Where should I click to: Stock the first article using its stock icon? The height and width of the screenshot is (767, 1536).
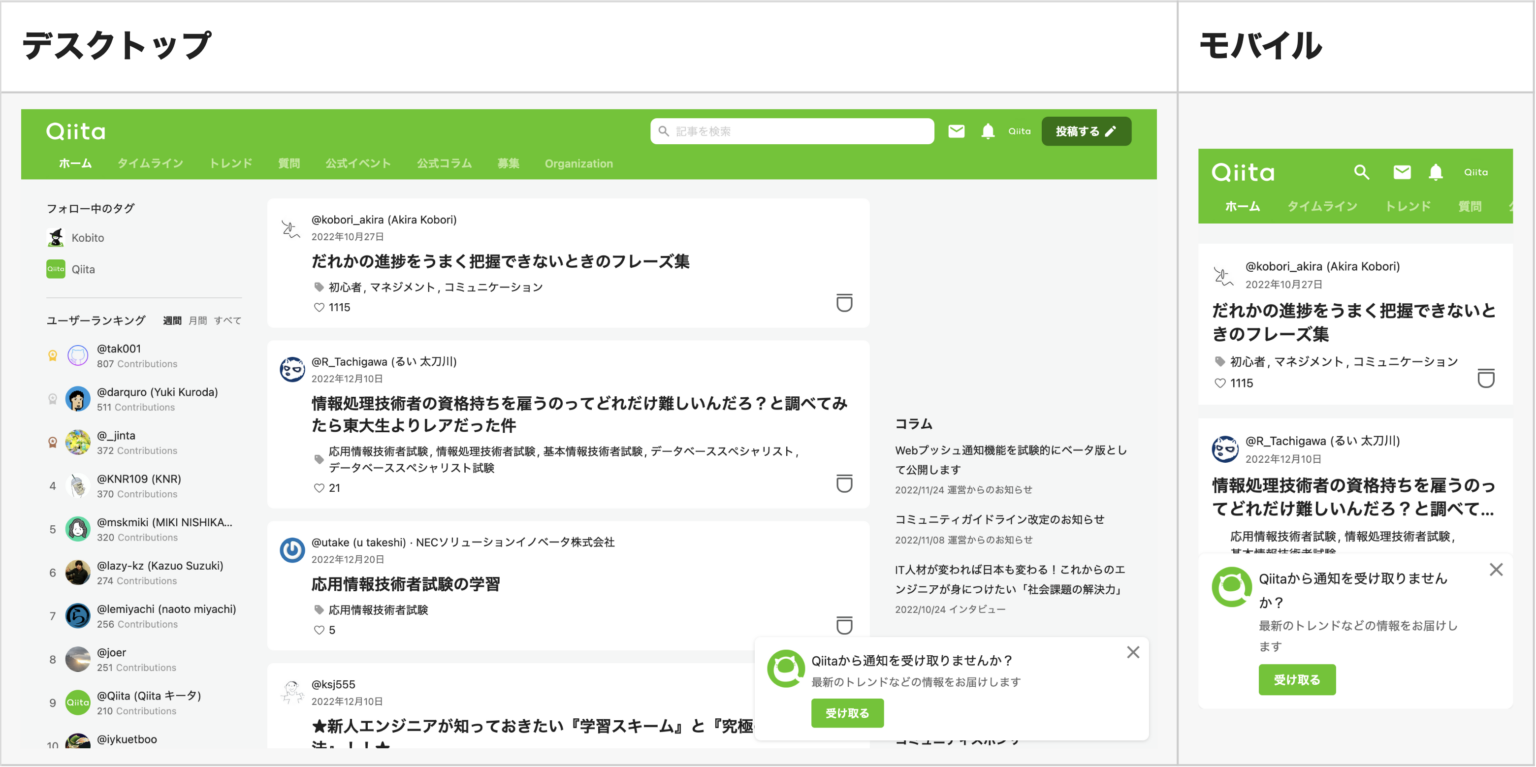pyautogui.click(x=844, y=302)
